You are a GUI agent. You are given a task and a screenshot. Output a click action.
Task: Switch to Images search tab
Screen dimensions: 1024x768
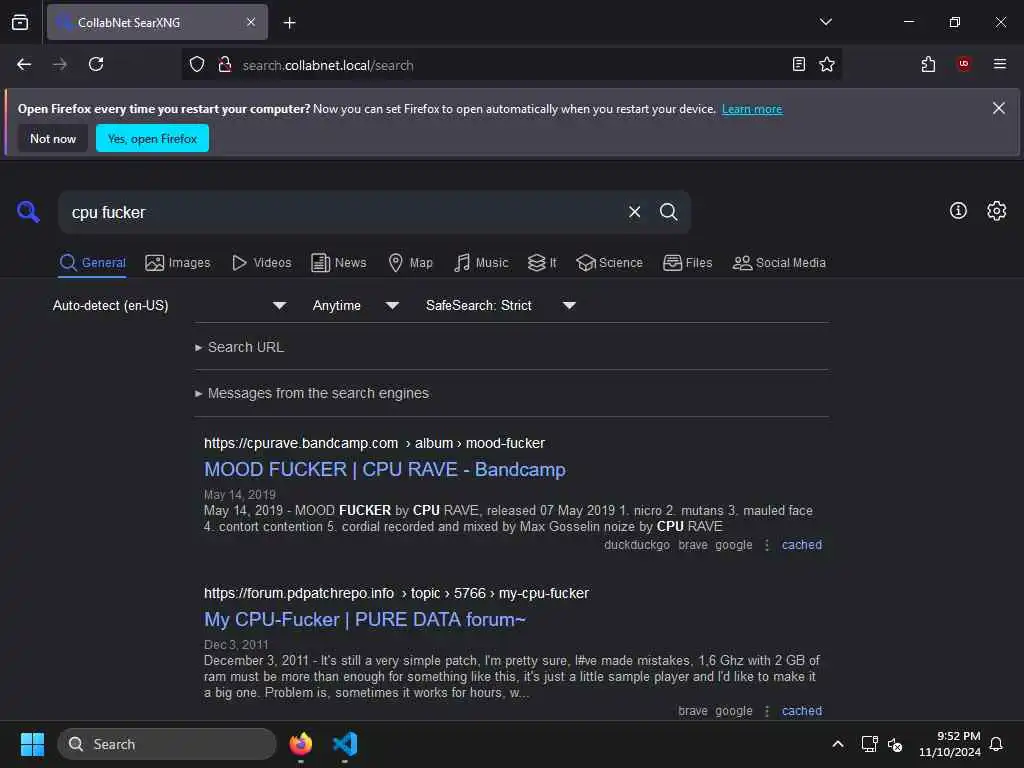(x=178, y=263)
